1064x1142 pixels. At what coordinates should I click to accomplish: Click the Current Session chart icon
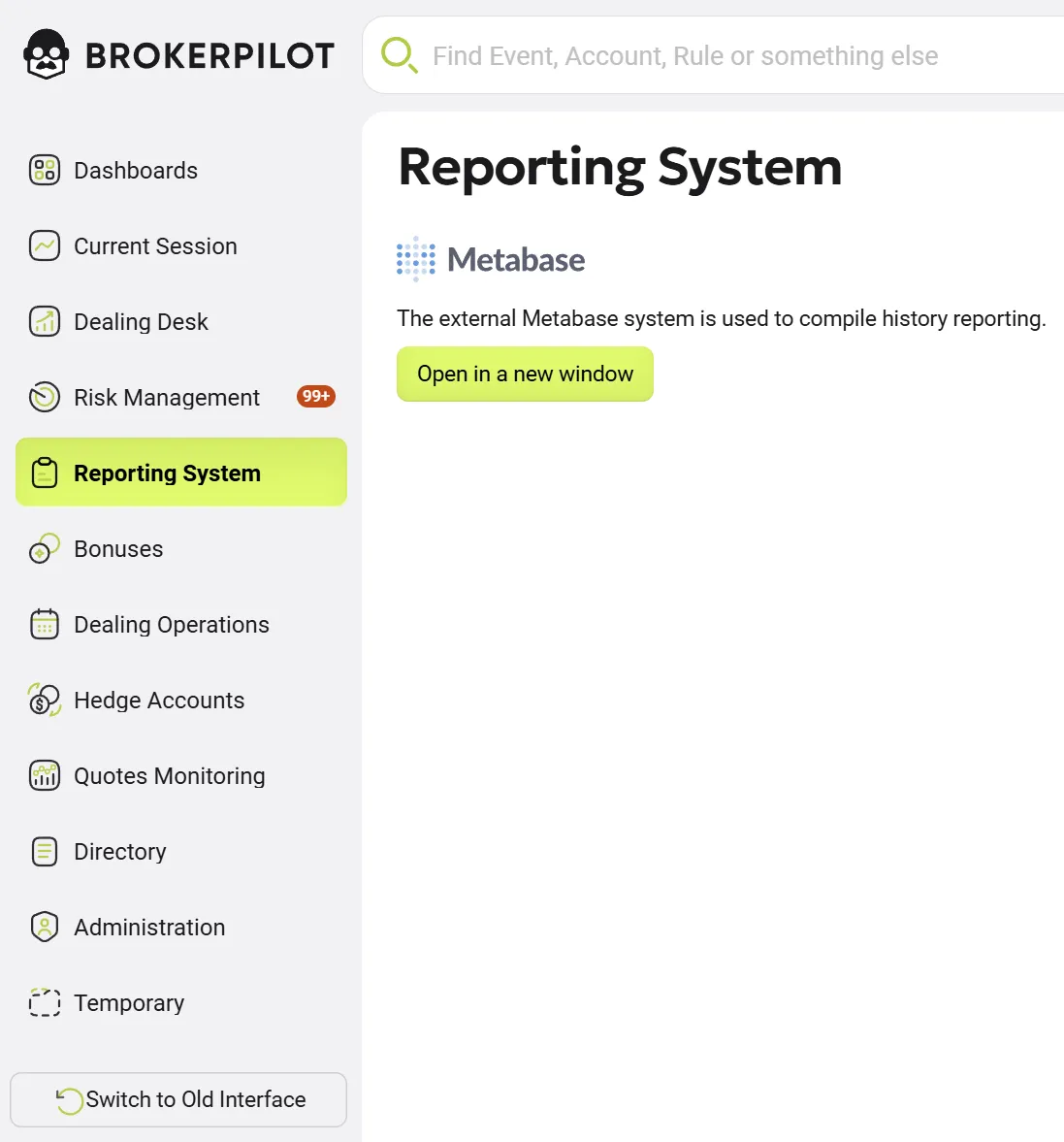(x=45, y=246)
